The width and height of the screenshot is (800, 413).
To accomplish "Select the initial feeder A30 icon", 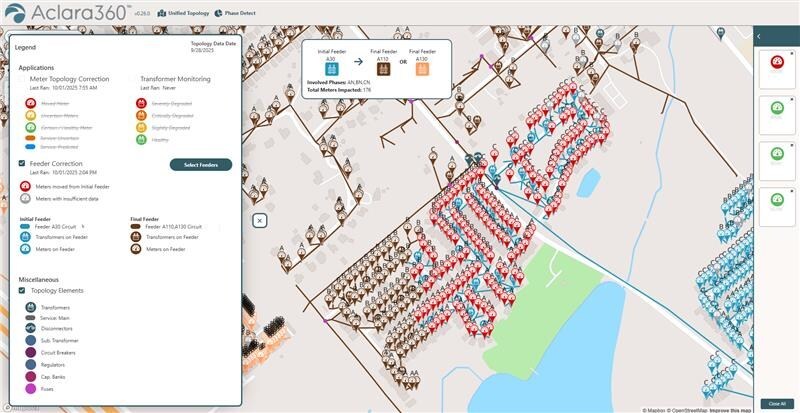I will pos(332,72).
